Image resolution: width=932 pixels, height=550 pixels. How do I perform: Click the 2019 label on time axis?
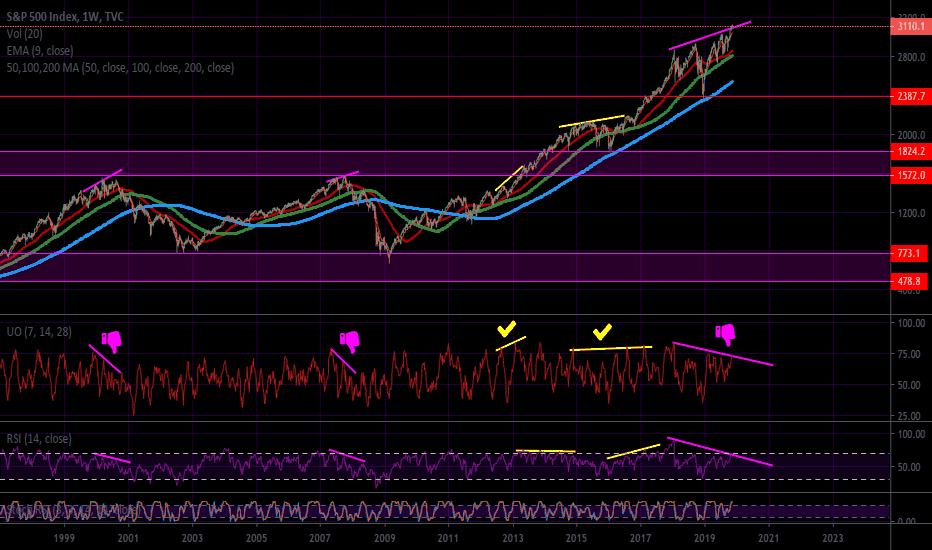click(704, 538)
